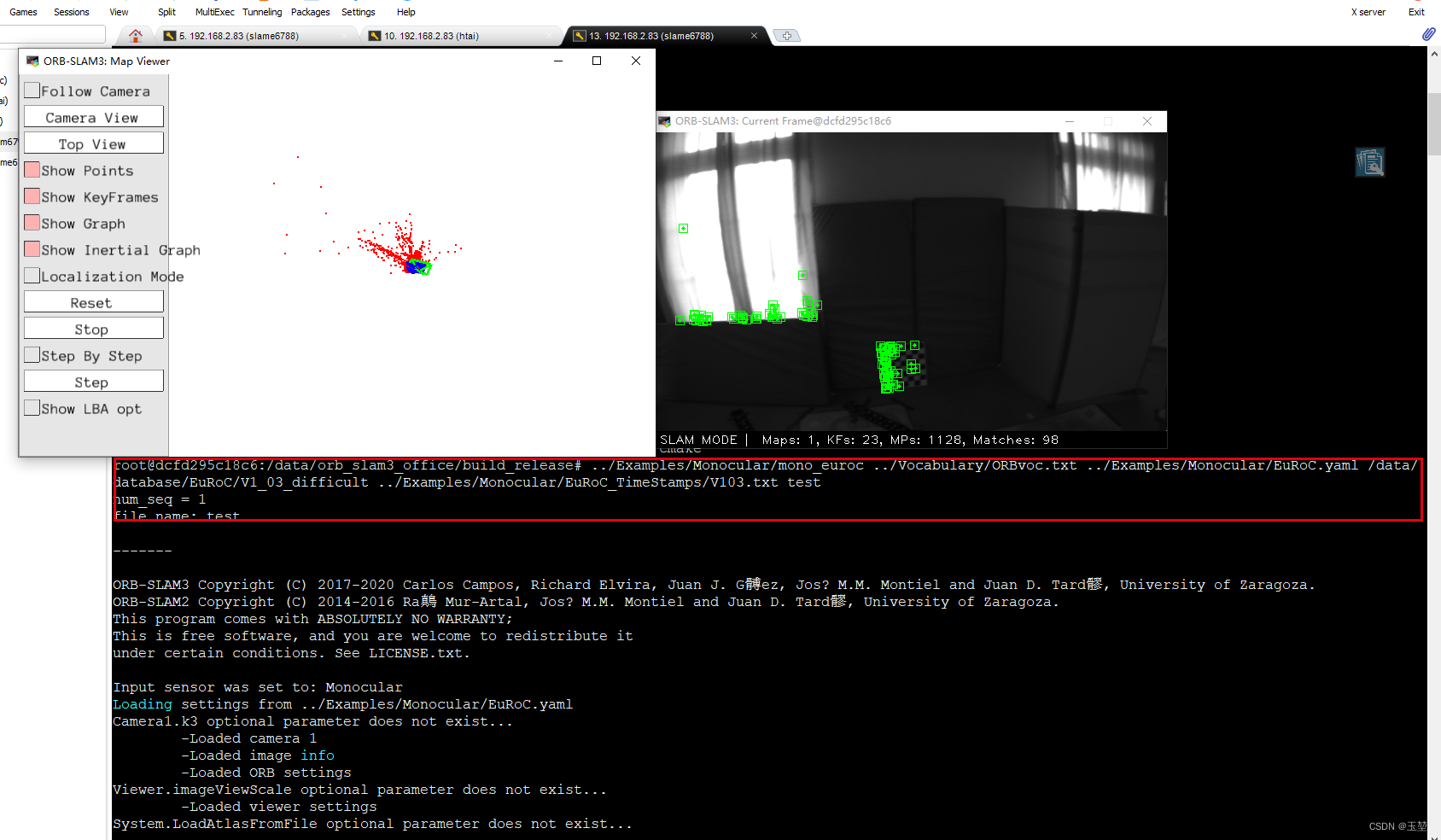Click the Top View button

point(93,143)
